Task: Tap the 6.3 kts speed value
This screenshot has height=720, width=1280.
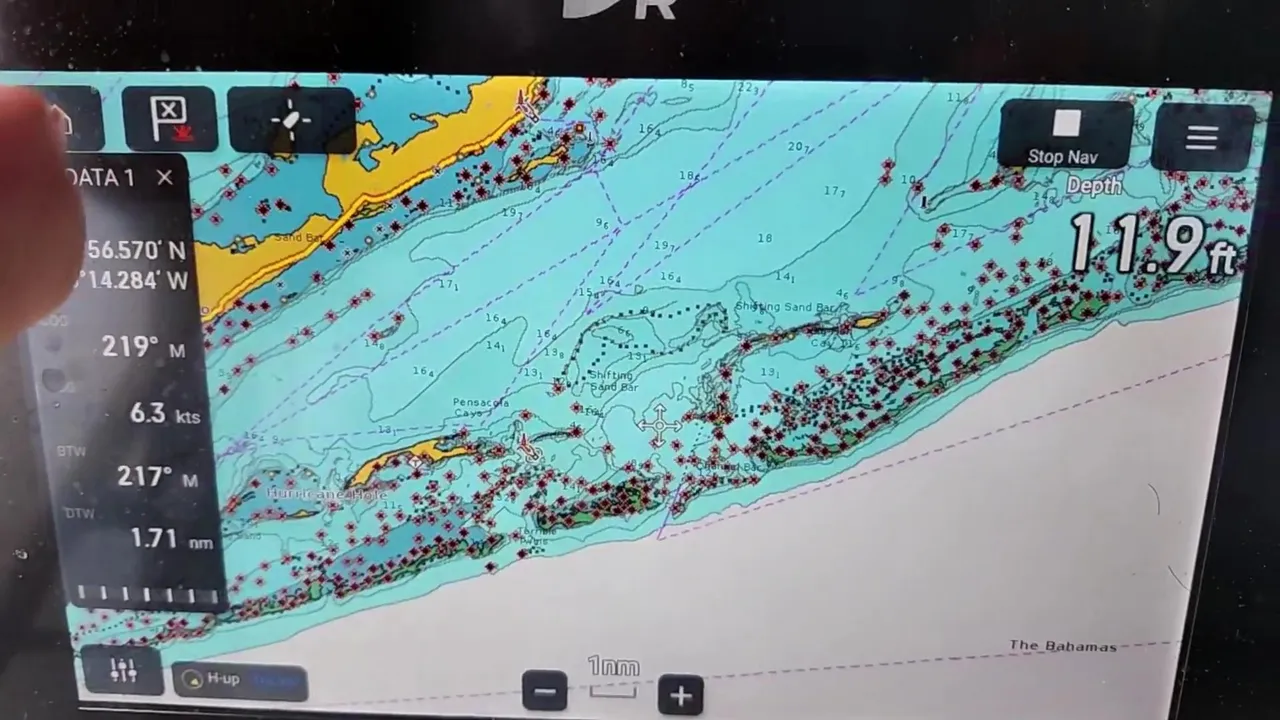Action: pos(165,413)
